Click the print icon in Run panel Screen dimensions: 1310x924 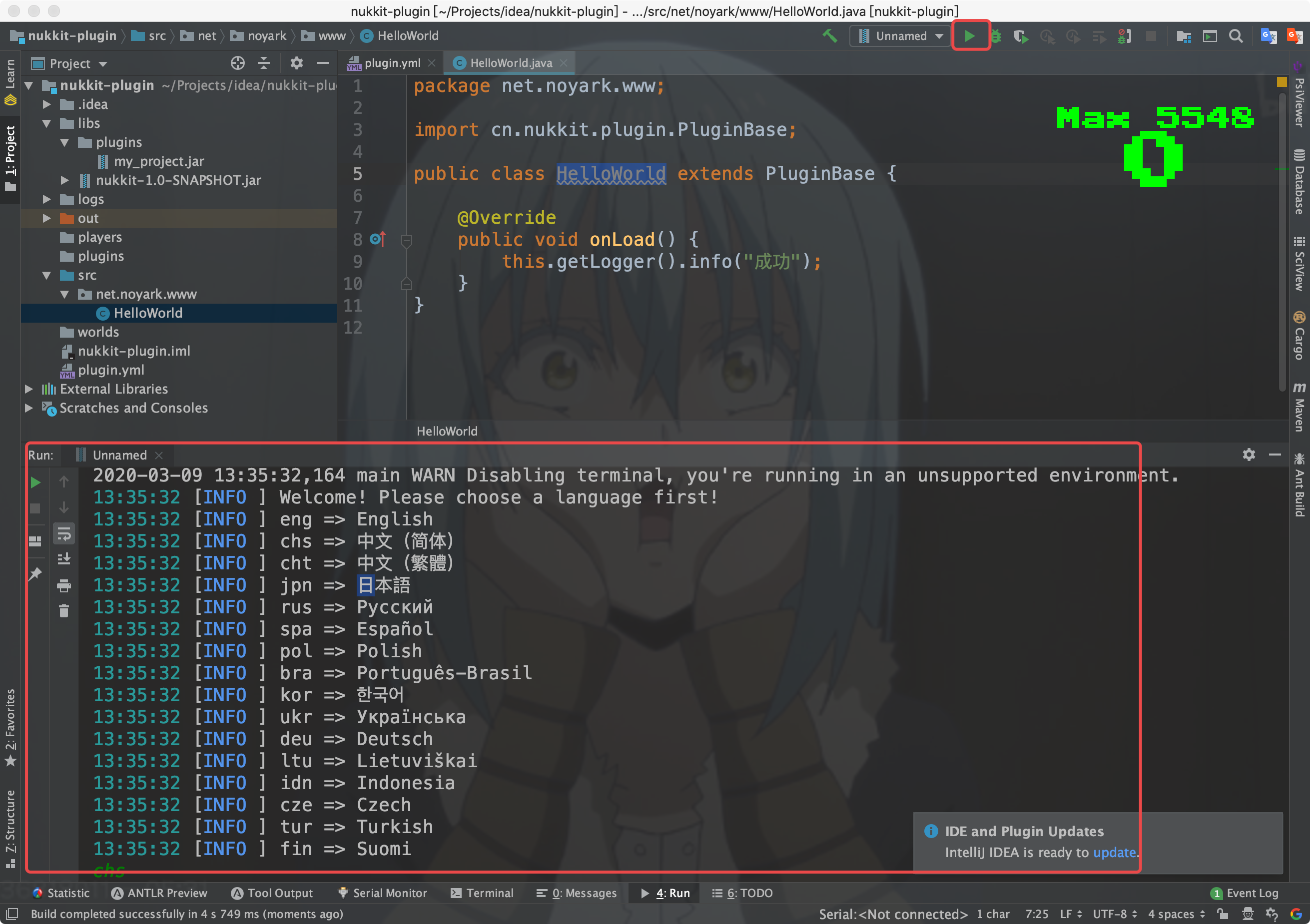[x=64, y=585]
